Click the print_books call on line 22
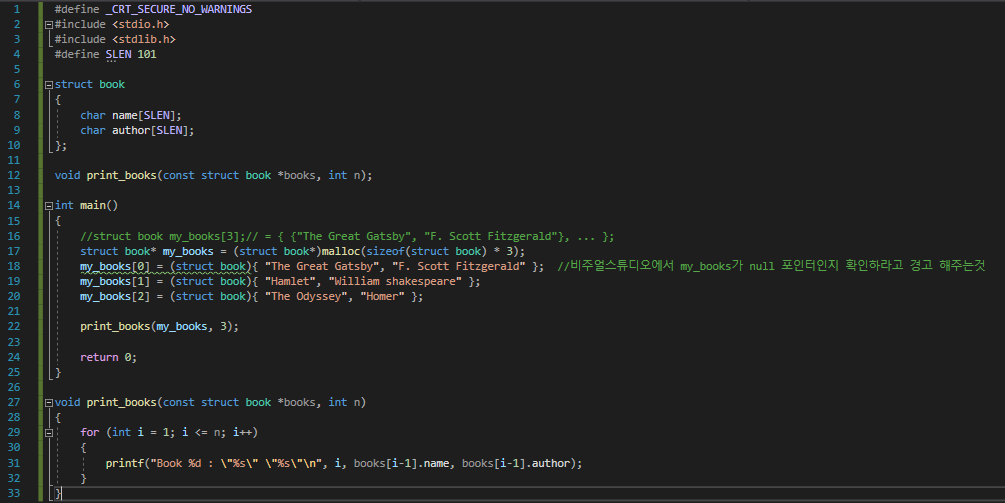Image resolution: width=1005 pixels, height=503 pixels. pyautogui.click(x=115, y=326)
